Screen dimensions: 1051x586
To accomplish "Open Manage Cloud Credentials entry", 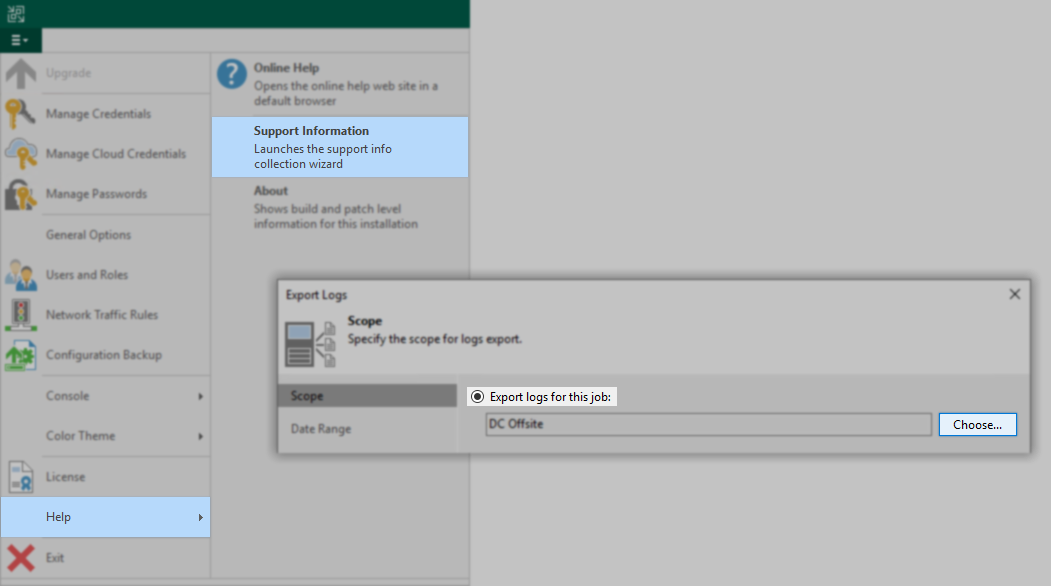I will point(105,154).
